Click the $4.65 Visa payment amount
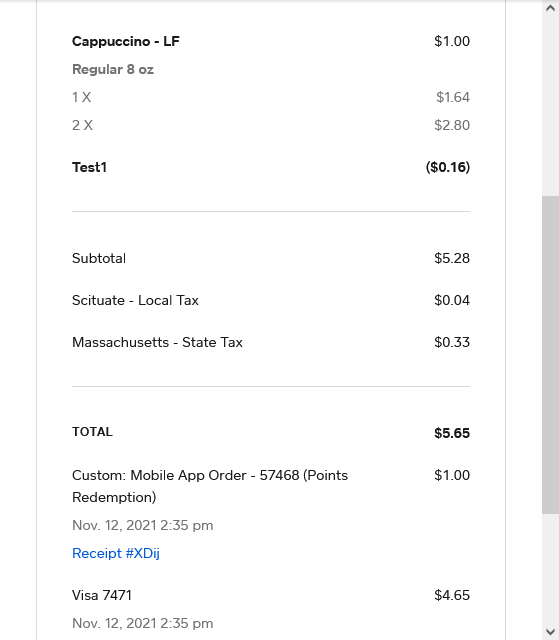Image resolution: width=559 pixels, height=640 pixels. [452, 596]
